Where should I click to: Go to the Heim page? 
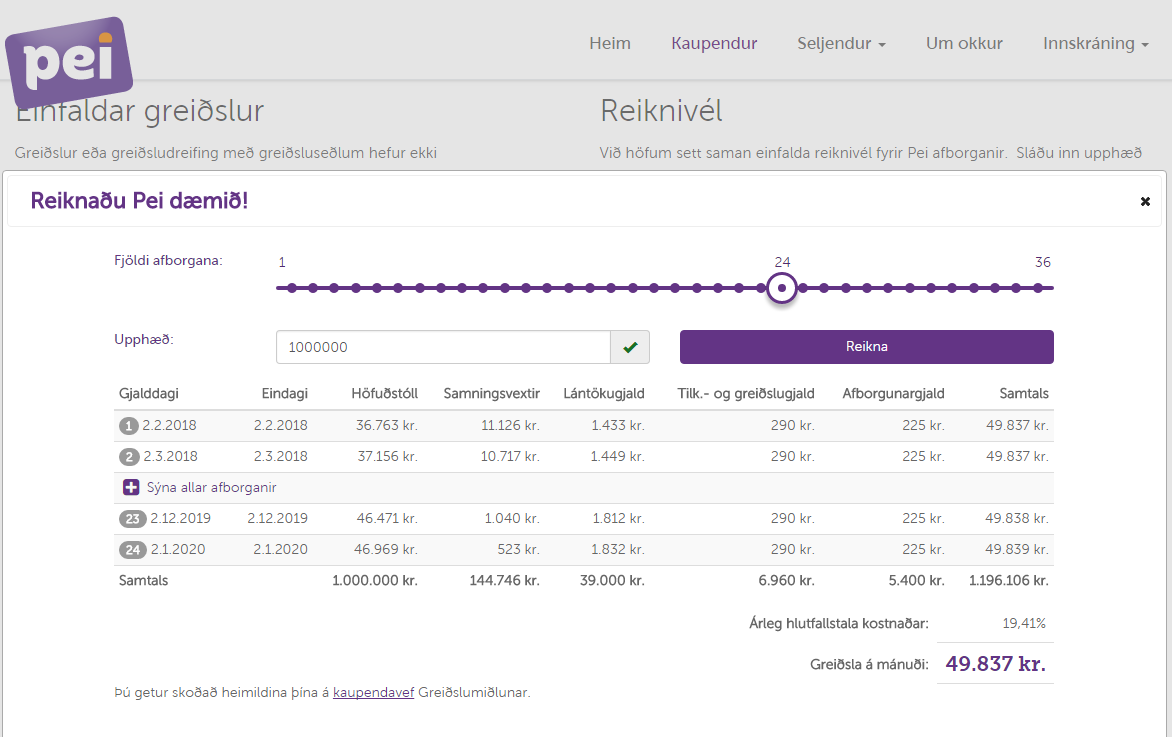(x=609, y=43)
